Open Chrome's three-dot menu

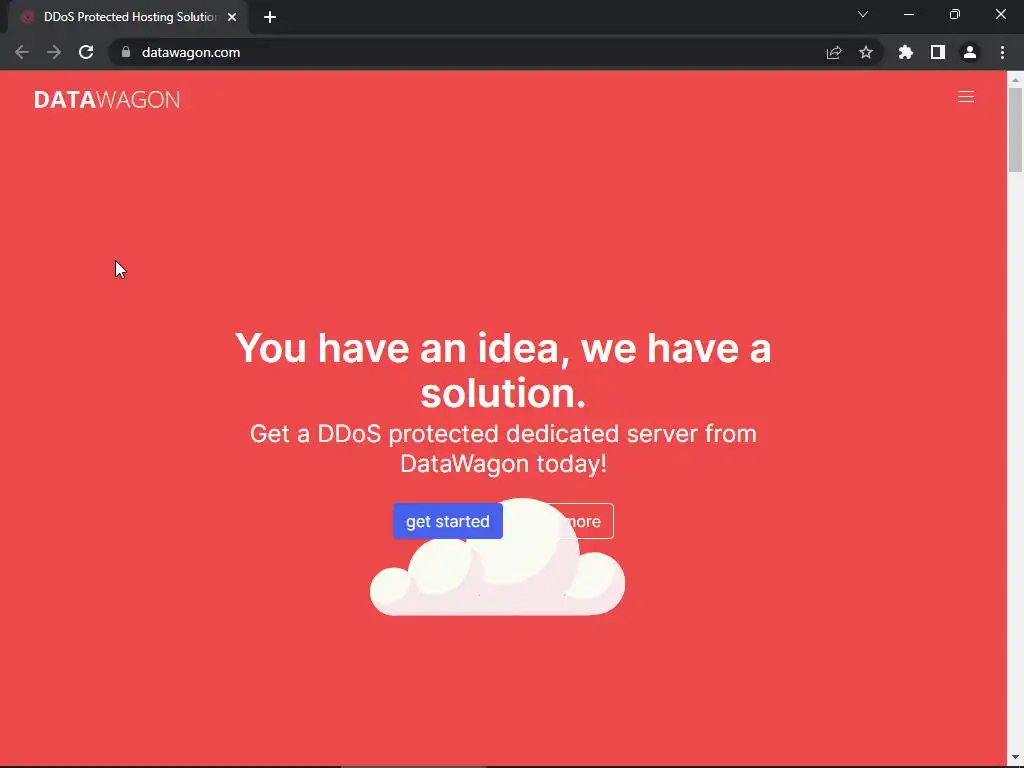click(1002, 52)
